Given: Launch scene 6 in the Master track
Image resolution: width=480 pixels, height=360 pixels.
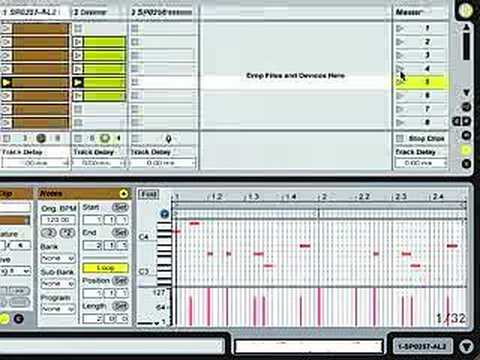Looking at the screenshot, I should (x=400, y=96).
